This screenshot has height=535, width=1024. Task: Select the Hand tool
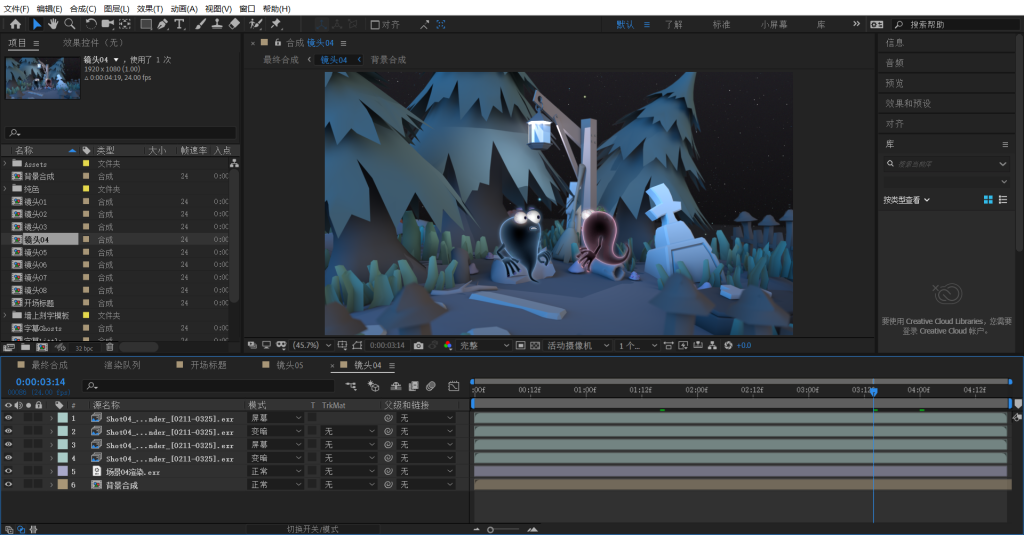pyautogui.click(x=52, y=24)
